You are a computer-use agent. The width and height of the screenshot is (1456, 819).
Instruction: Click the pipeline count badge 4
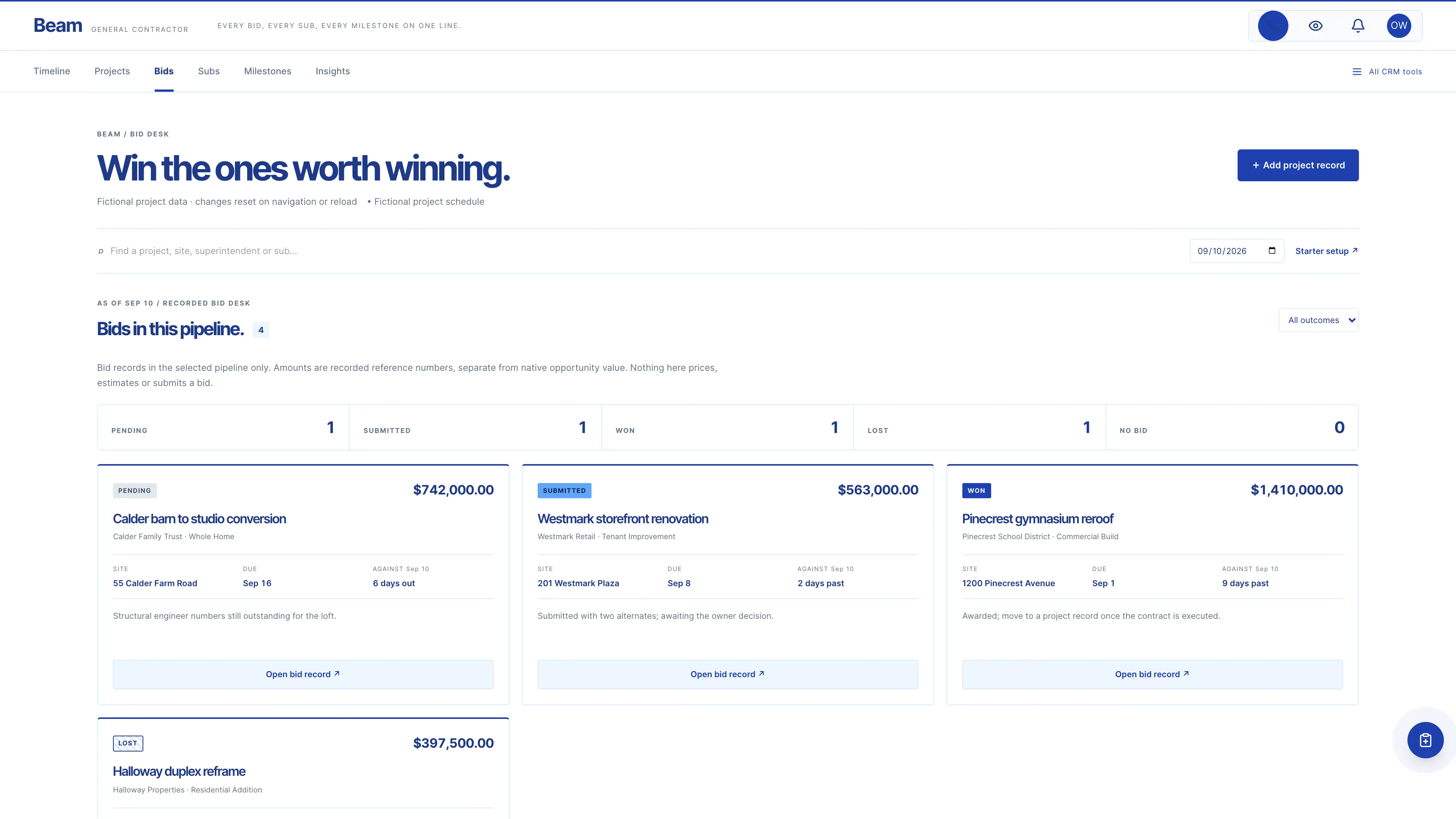point(260,330)
